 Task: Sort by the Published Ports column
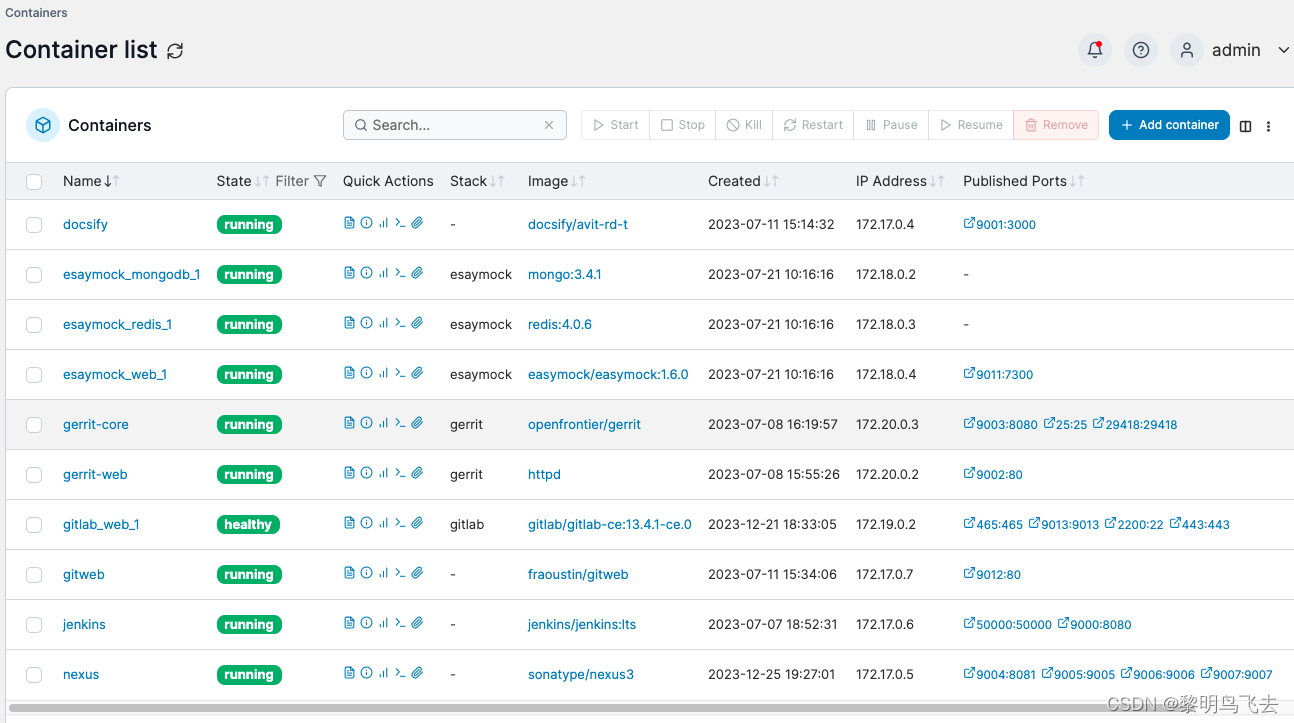click(x=1023, y=181)
